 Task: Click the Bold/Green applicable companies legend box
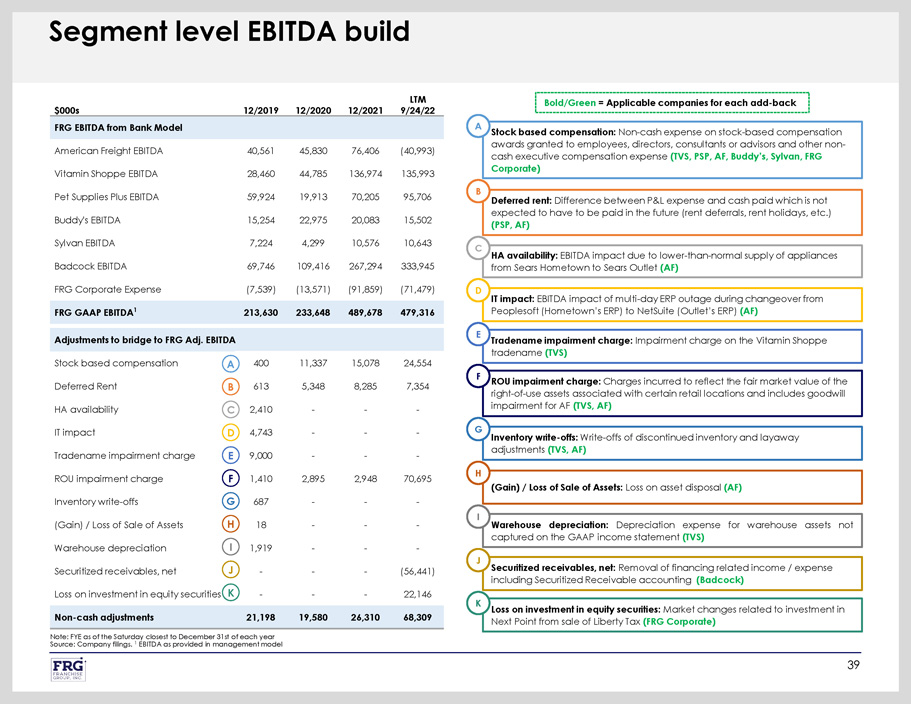[x=670, y=103]
